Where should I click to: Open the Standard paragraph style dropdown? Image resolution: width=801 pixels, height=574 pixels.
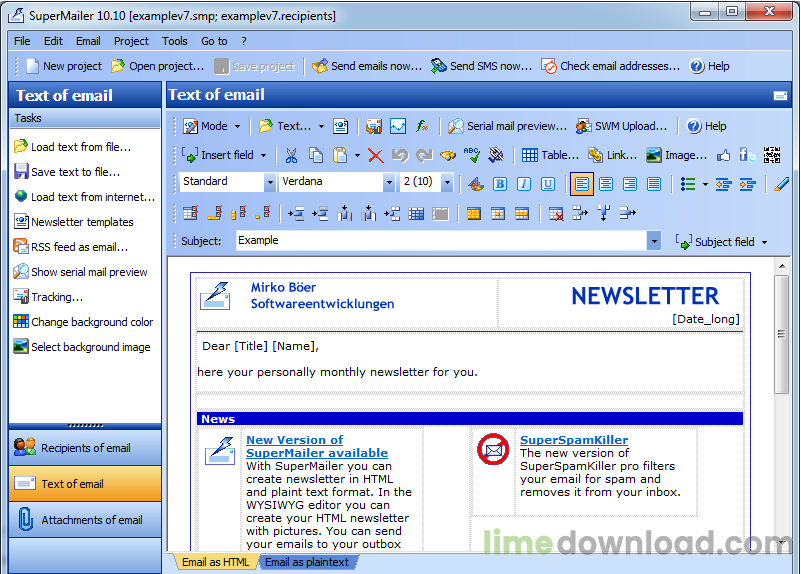[270, 182]
